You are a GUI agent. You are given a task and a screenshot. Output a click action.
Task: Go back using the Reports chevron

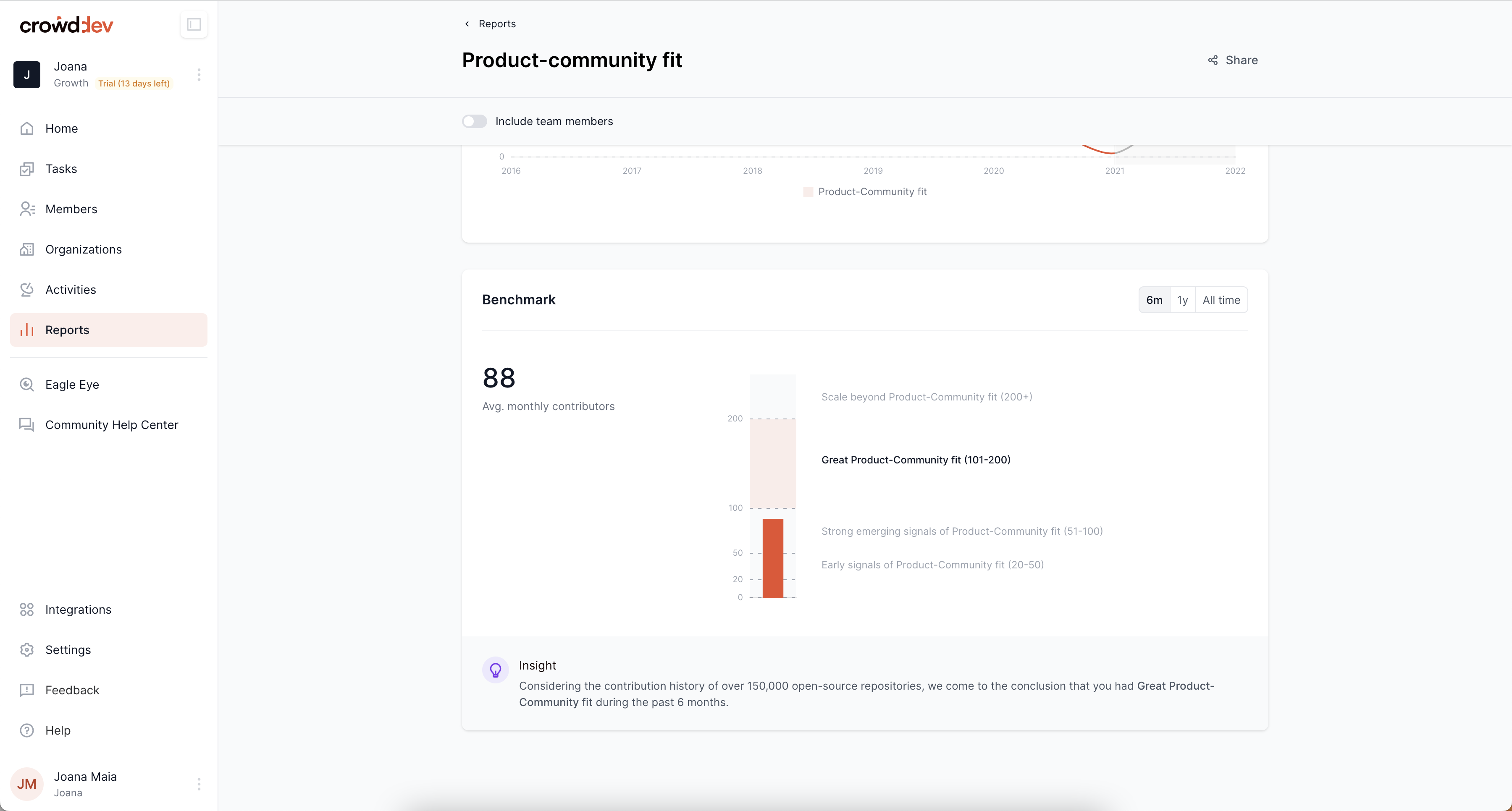tap(467, 24)
